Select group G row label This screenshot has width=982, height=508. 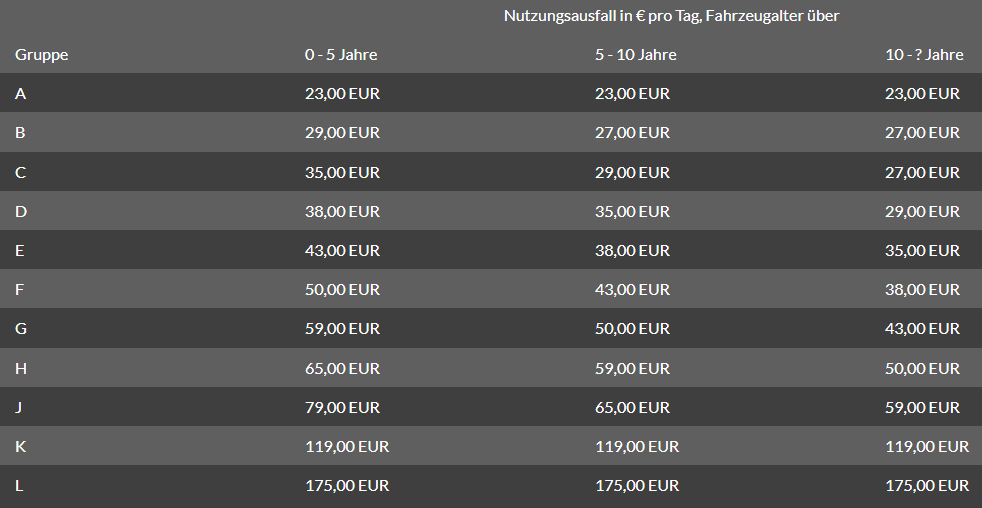click(x=21, y=328)
